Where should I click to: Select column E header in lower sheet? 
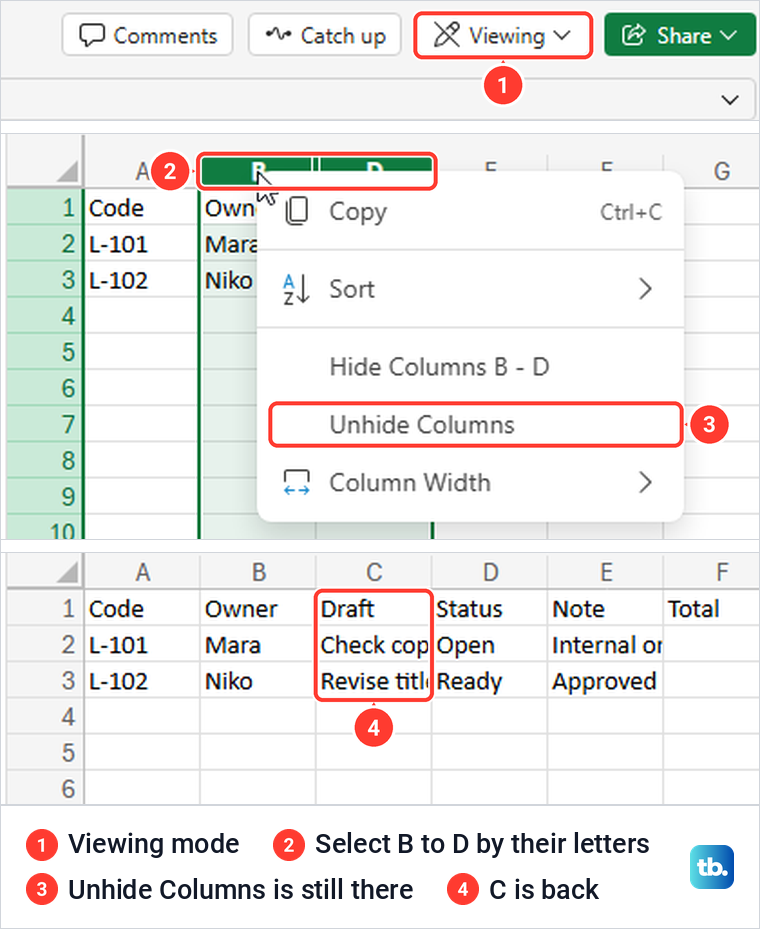pos(607,572)
